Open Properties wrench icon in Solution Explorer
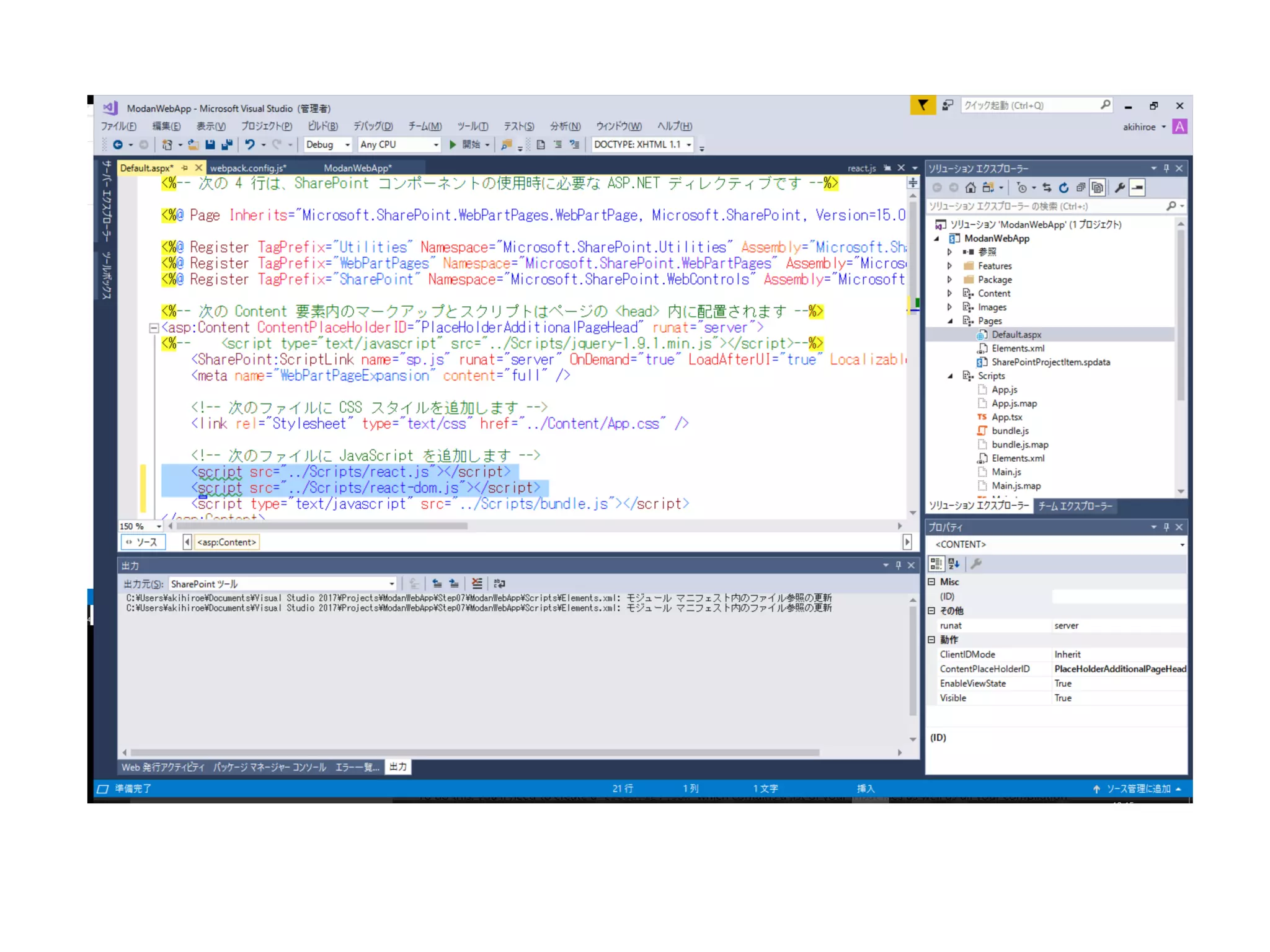The height and width of the screenshot is (952, 1270). tap(1120, 188)
